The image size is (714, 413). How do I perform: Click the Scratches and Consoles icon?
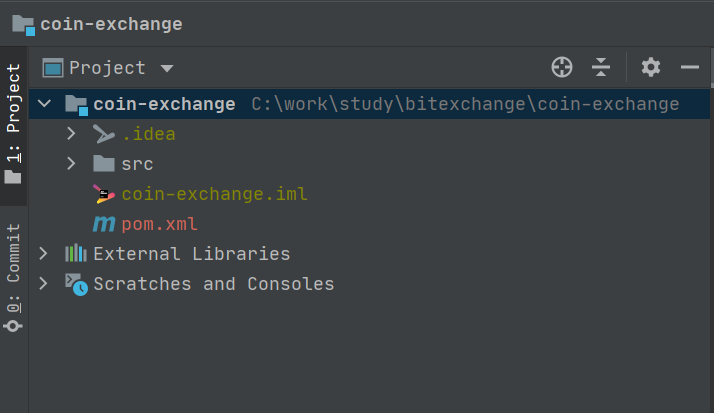click(x=76, y=283)
